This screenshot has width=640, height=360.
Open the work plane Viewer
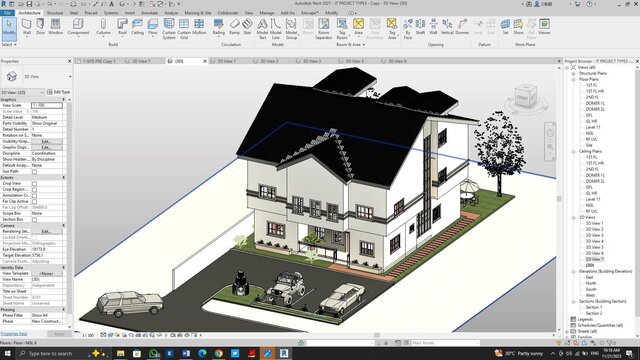[x=544, y=27]
